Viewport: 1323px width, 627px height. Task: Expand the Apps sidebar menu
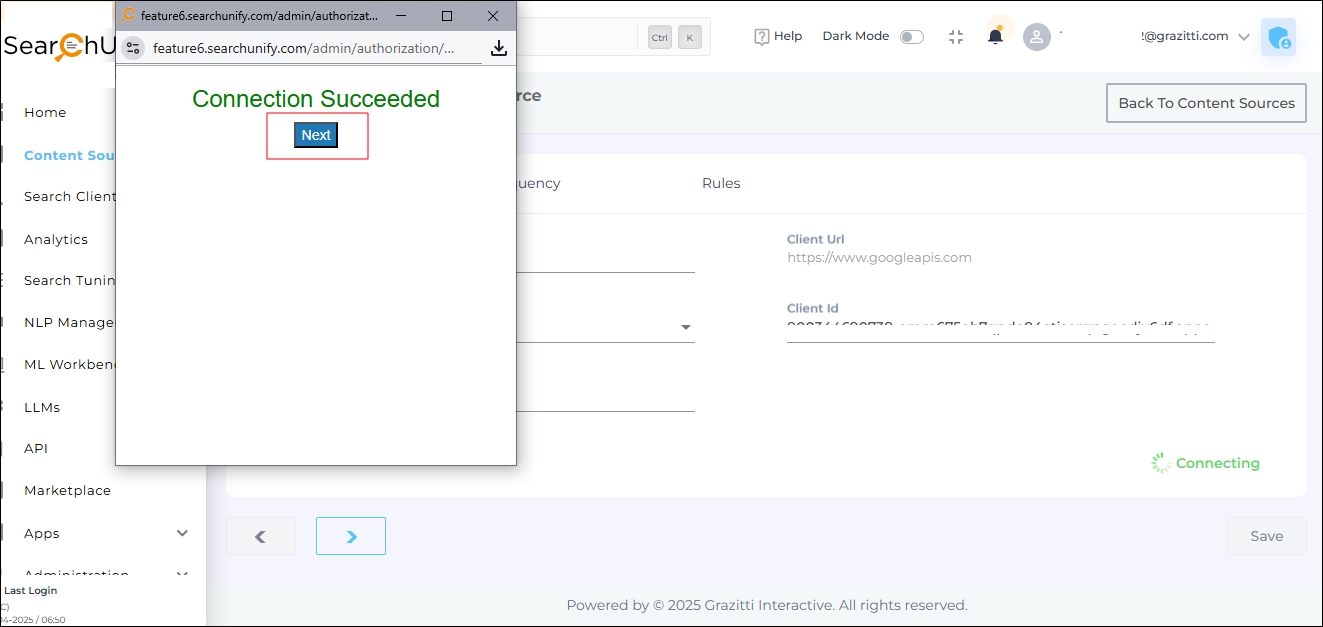(182, 533)
